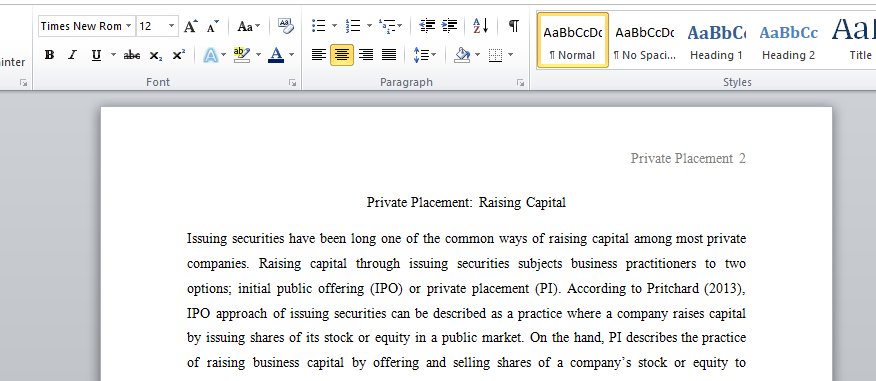Click the font color swatch
This screenshot has width=876, height=381.
(x=276, y=55)
